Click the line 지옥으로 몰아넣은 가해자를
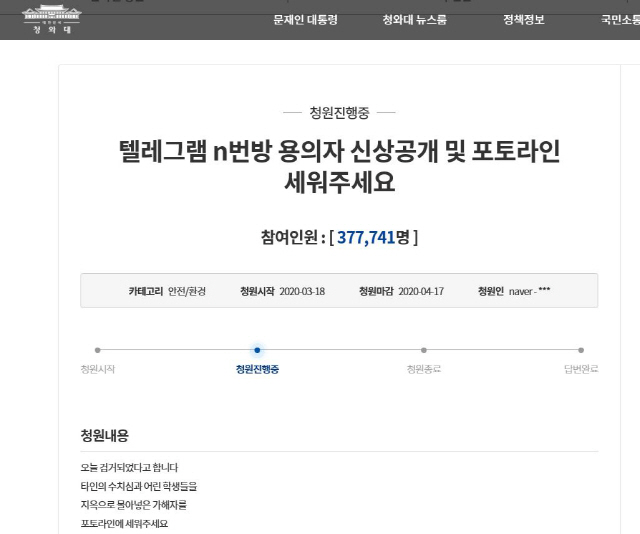Image resolution: width=640 pixels, height=534 pixels. [x=133, y=505]
